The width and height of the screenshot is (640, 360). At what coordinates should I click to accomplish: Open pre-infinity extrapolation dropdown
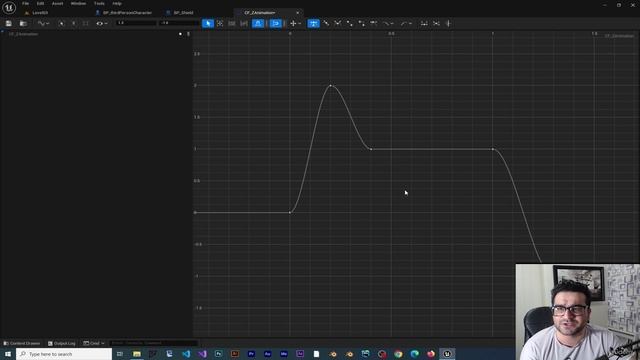coord(388,24)
